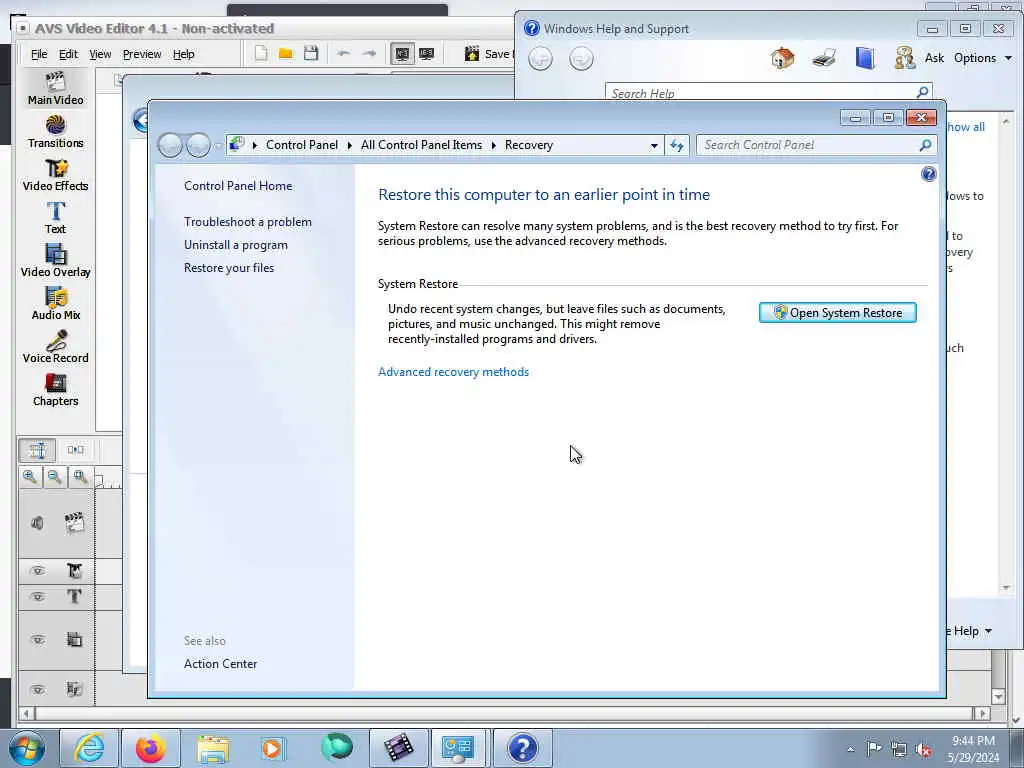This screenshot has width=1024, height=768.
Task: Toggle storyboard view mode button in AVS
Action: click(x=75, y=450)
